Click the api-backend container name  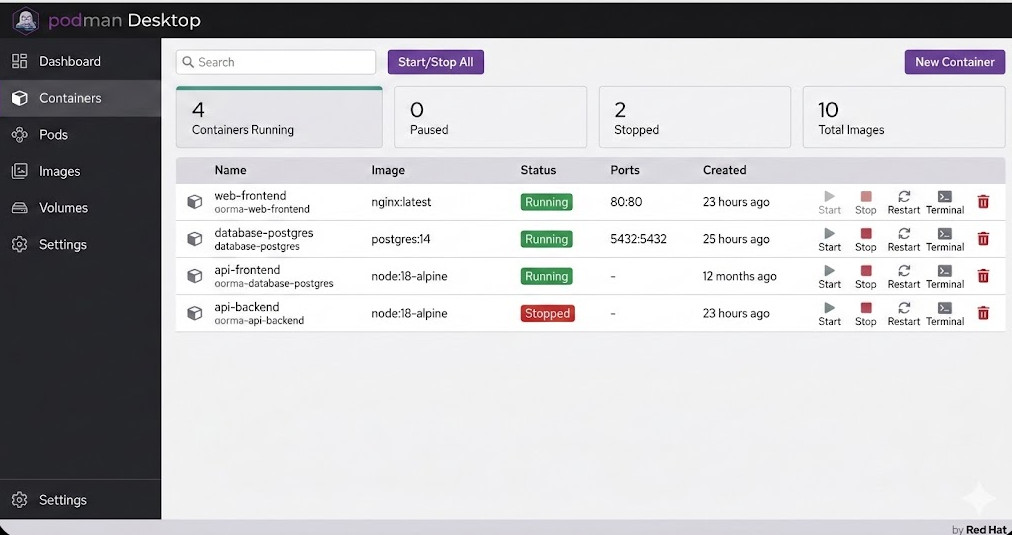click(x=247, y=307)
